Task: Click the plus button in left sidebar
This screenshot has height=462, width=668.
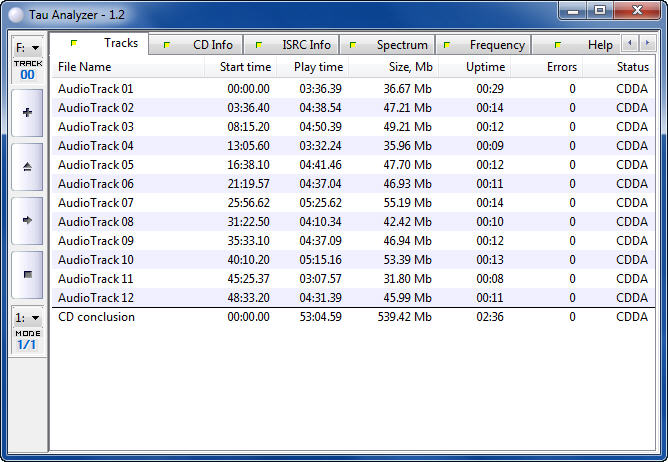Action: 26,113
